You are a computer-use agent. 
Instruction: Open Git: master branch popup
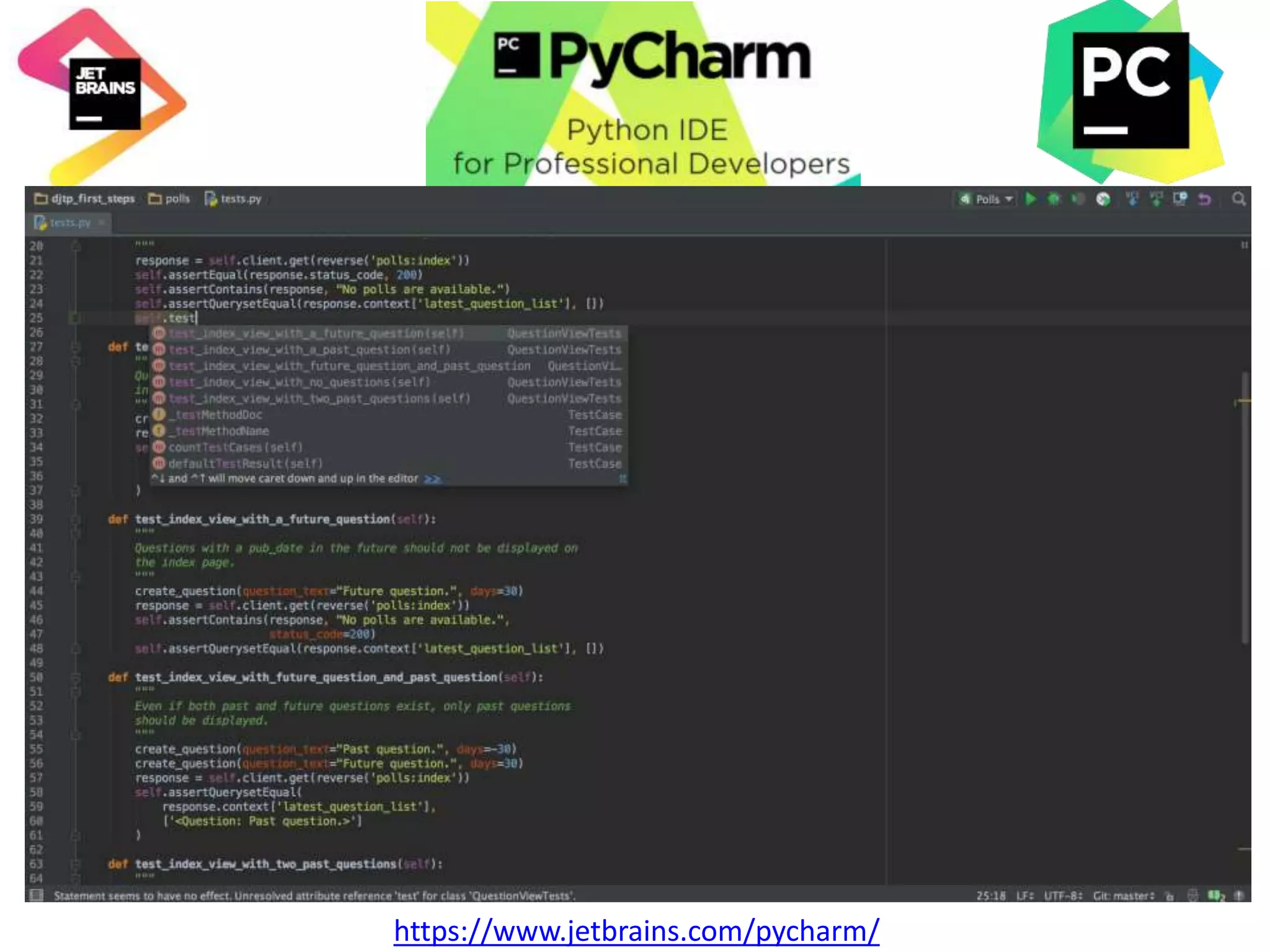coord(1124,896)
